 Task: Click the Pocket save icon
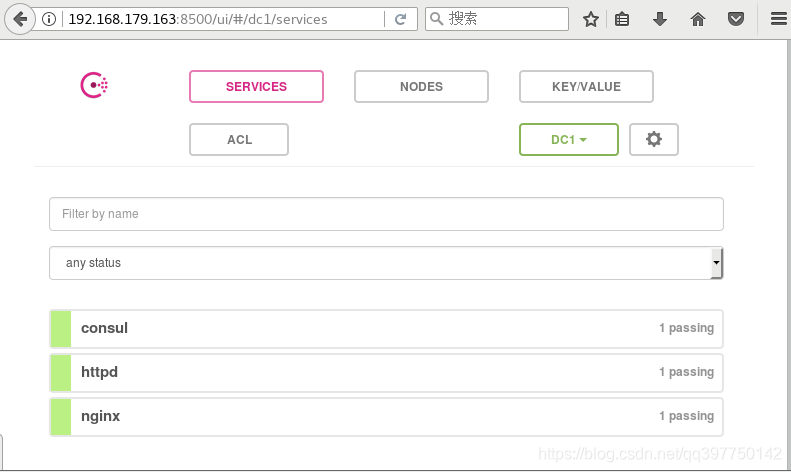click(736, 19)
